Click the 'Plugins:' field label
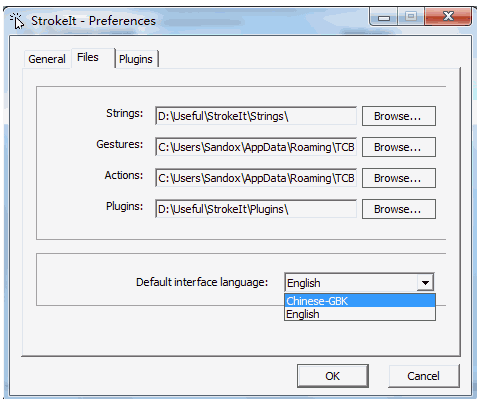 click(x=124, y=206)
